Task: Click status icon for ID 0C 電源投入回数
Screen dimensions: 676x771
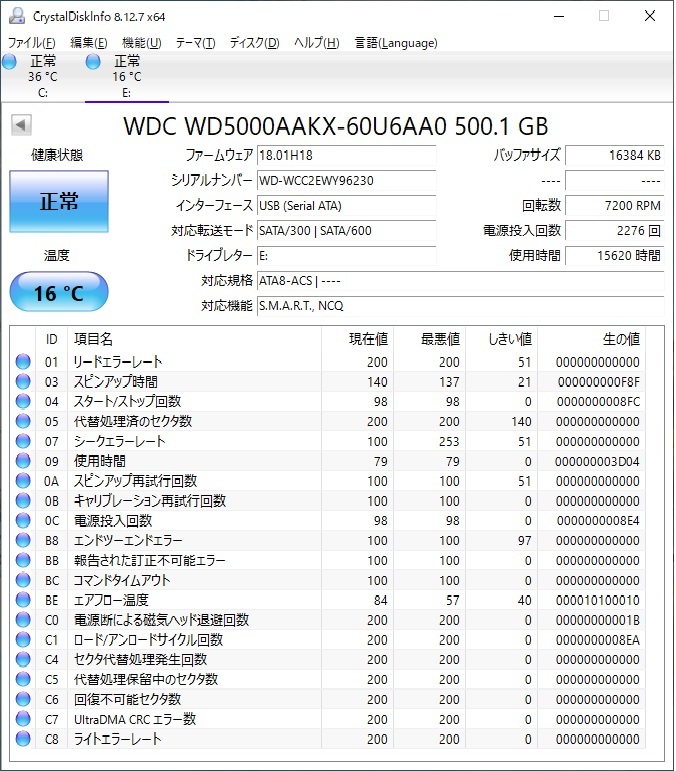Action: point(23,521)
